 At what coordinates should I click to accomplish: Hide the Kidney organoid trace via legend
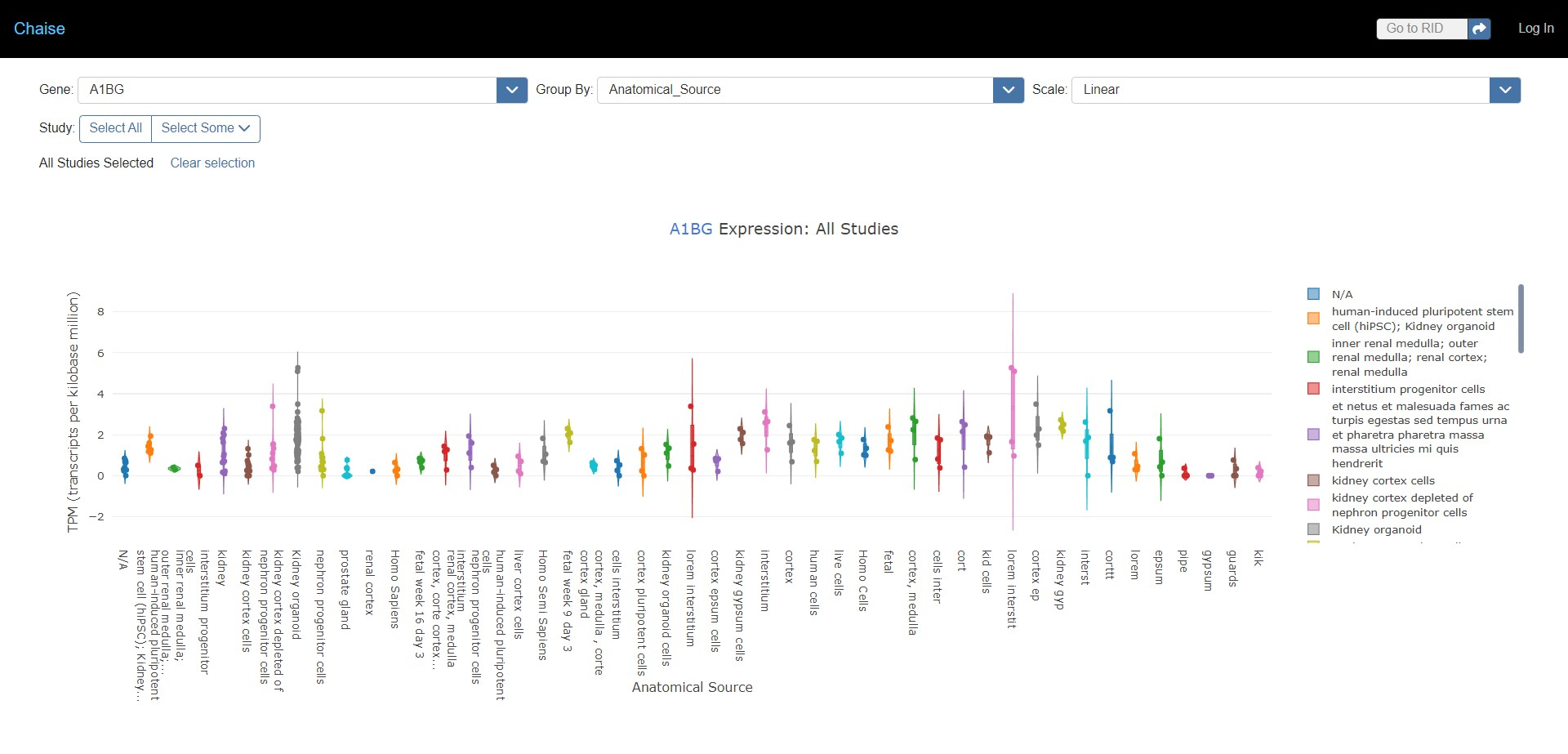point(1376,529)
